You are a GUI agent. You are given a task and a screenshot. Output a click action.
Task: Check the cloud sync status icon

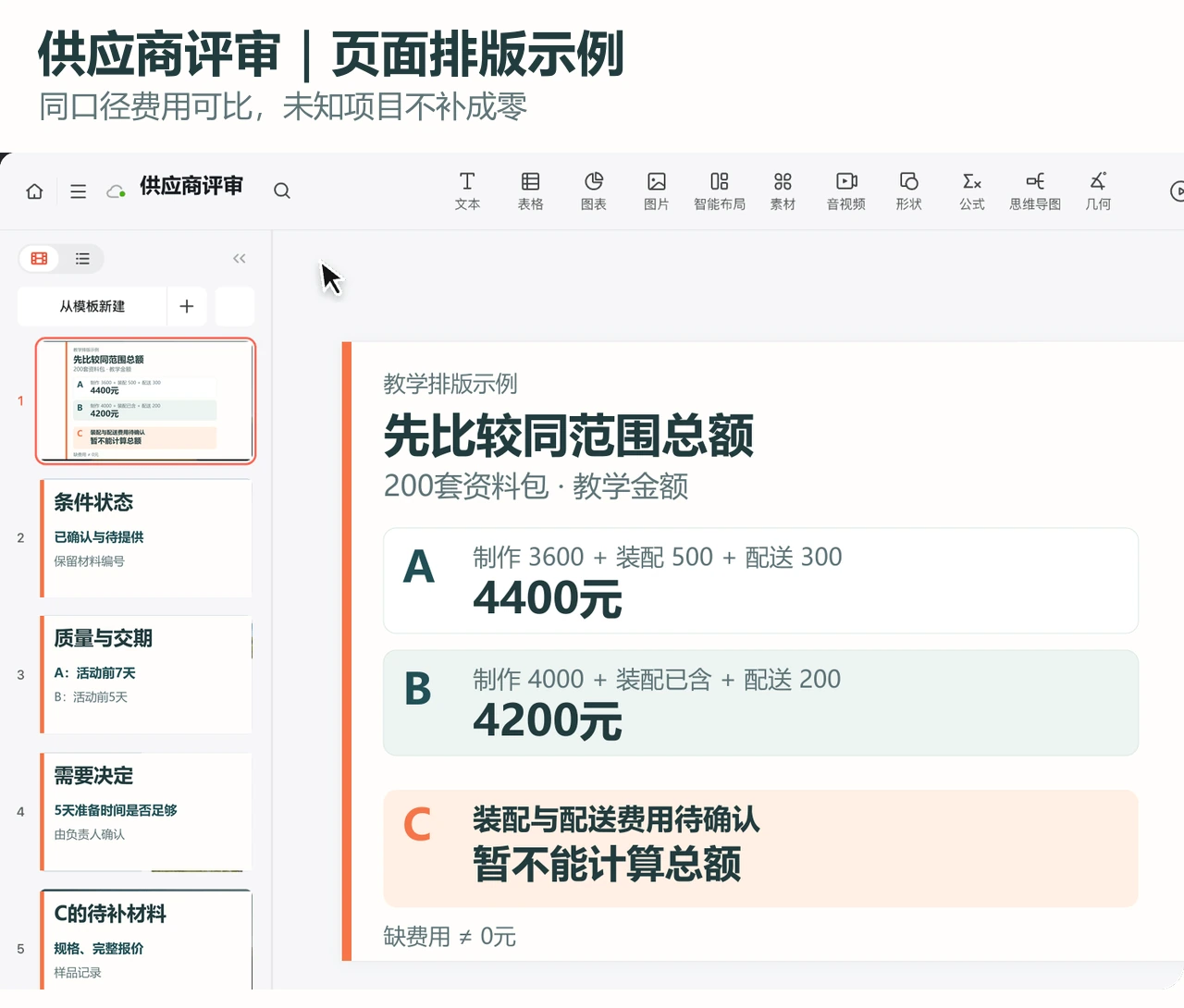click(116, 191)
